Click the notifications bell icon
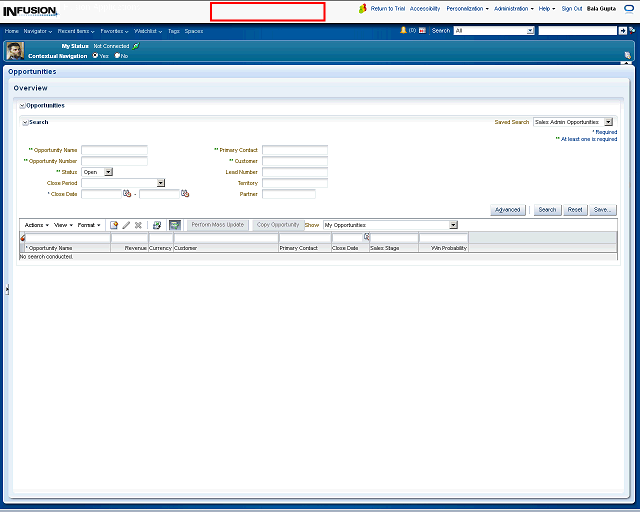Image resolution: width=640 pixels, height=512 pixels. 404,31
